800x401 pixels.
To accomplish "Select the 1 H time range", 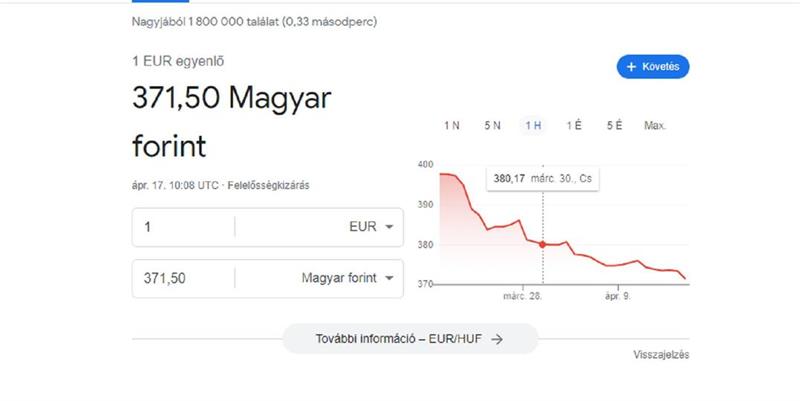I will 533,126.
